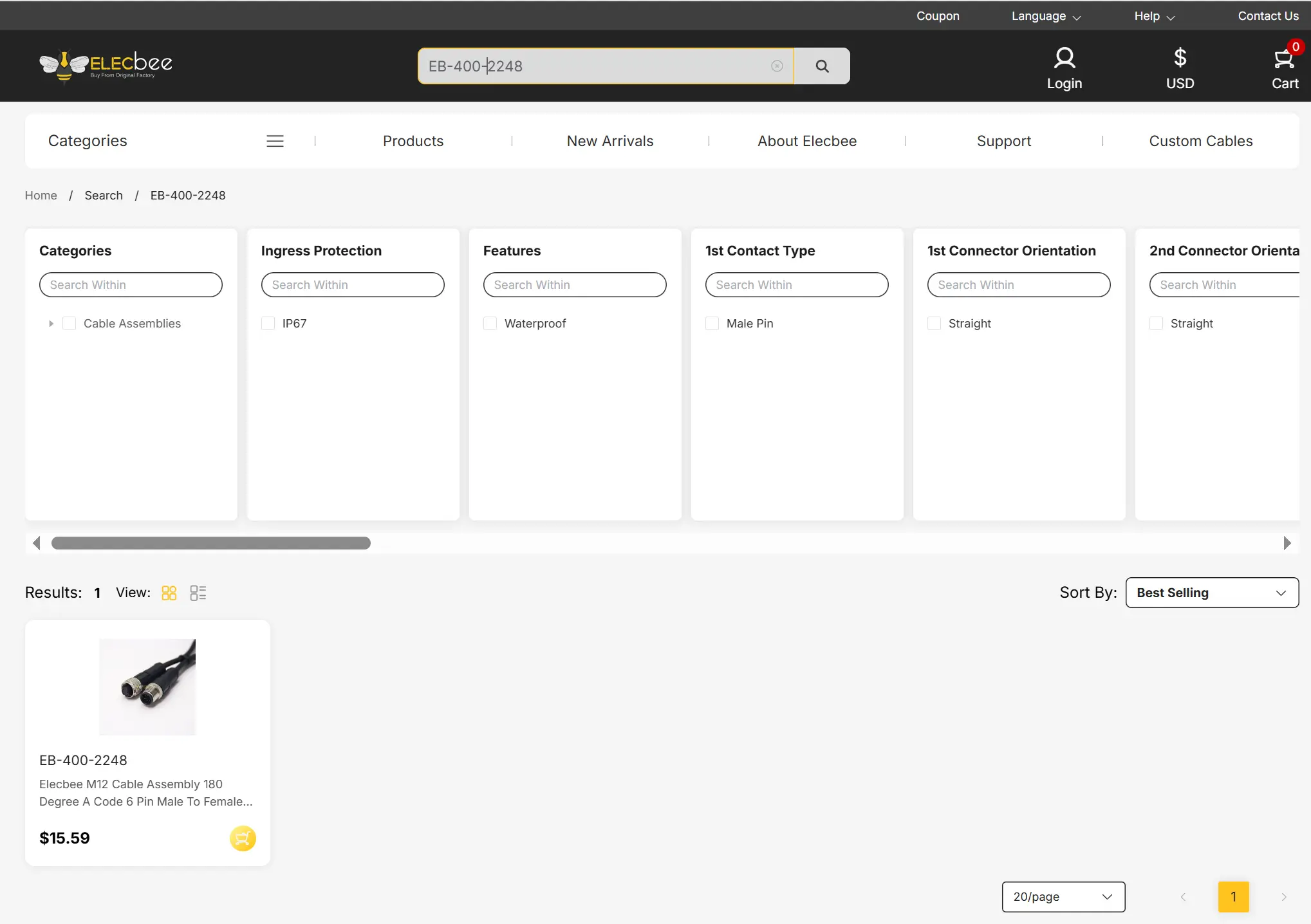Click the magnifying glass search button

[822, 66]
